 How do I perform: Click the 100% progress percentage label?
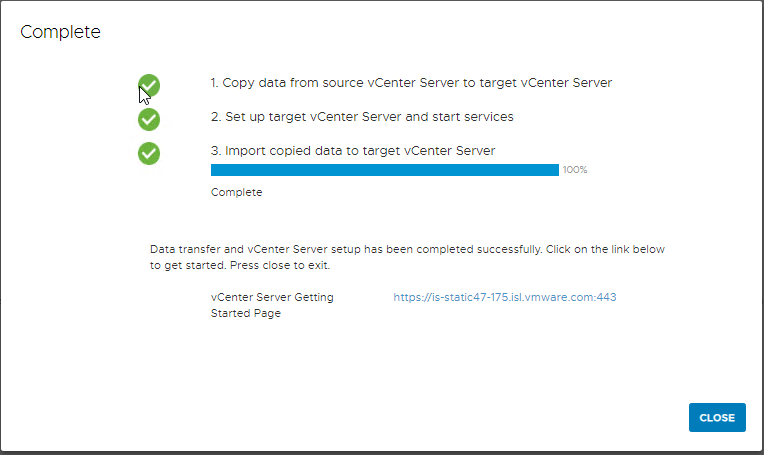(x=575, y=170)
